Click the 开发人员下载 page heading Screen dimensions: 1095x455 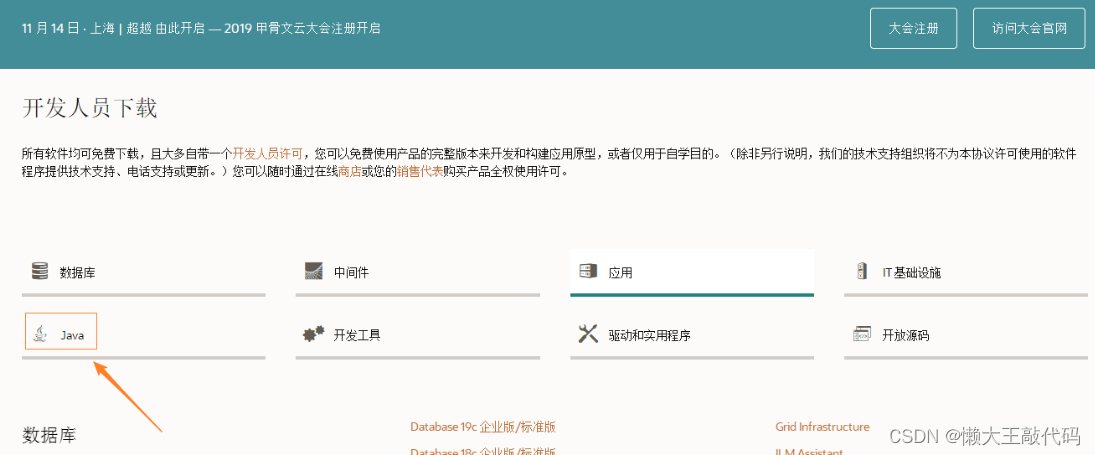(90, 109)
